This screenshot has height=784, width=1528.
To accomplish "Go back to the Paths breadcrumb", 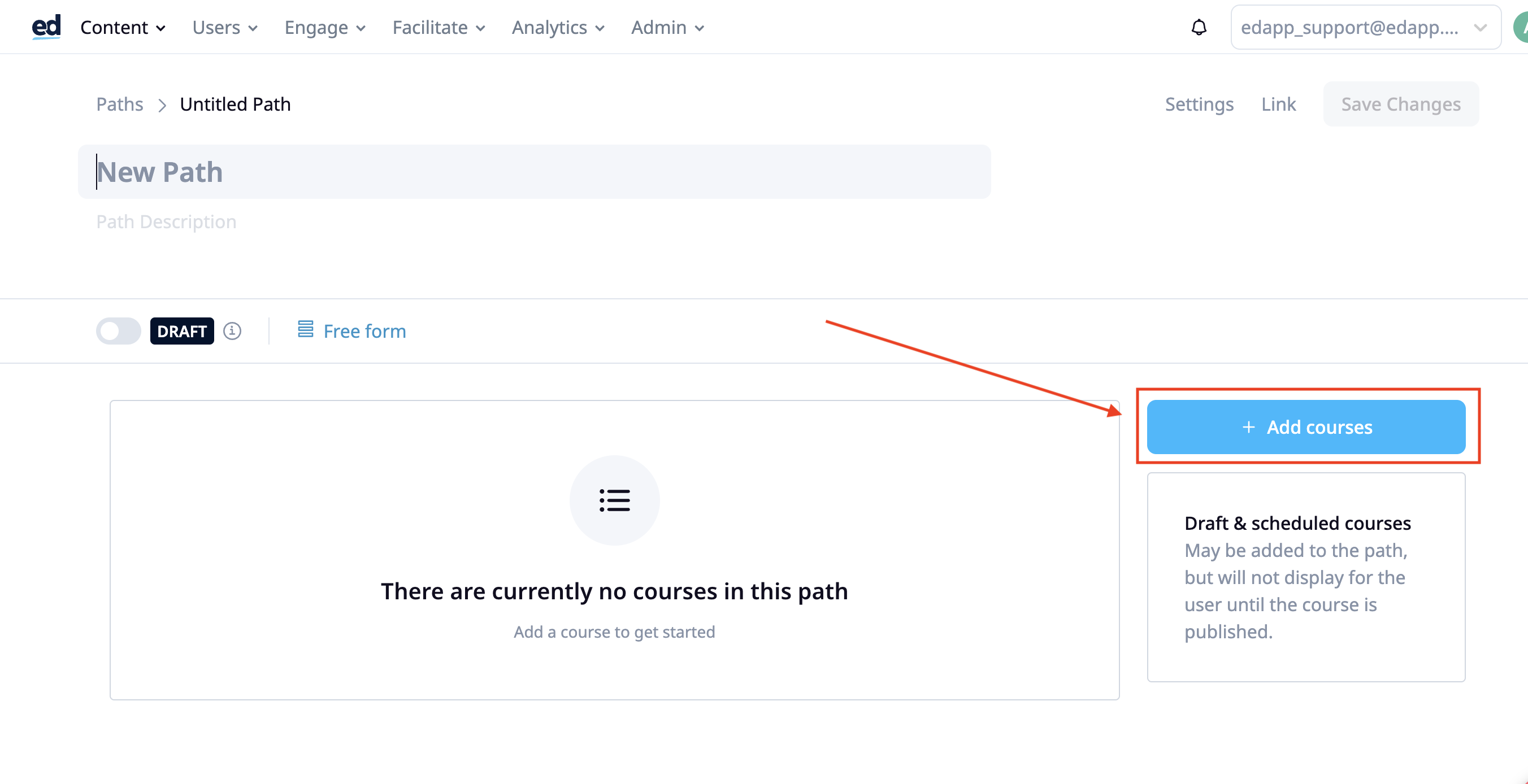I will click(120, 104).
